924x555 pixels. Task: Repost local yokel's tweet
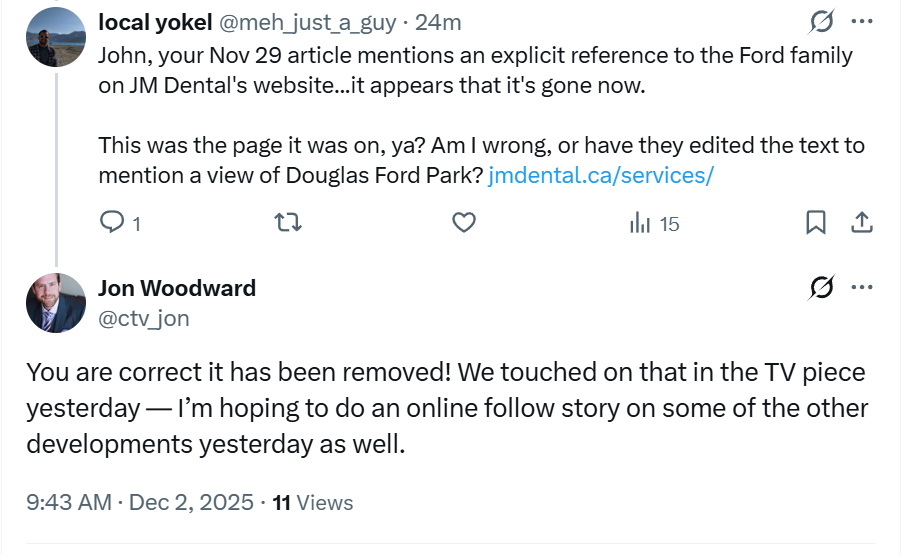[x=288, y=223]
